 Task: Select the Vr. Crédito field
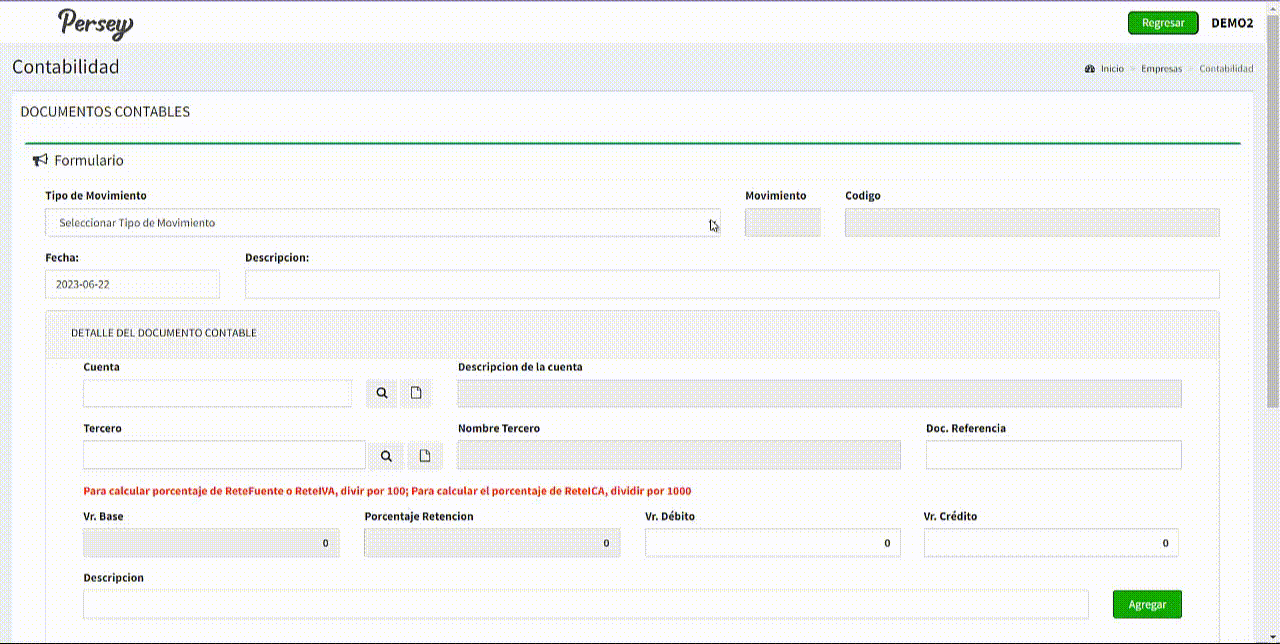coord(1050,543)
